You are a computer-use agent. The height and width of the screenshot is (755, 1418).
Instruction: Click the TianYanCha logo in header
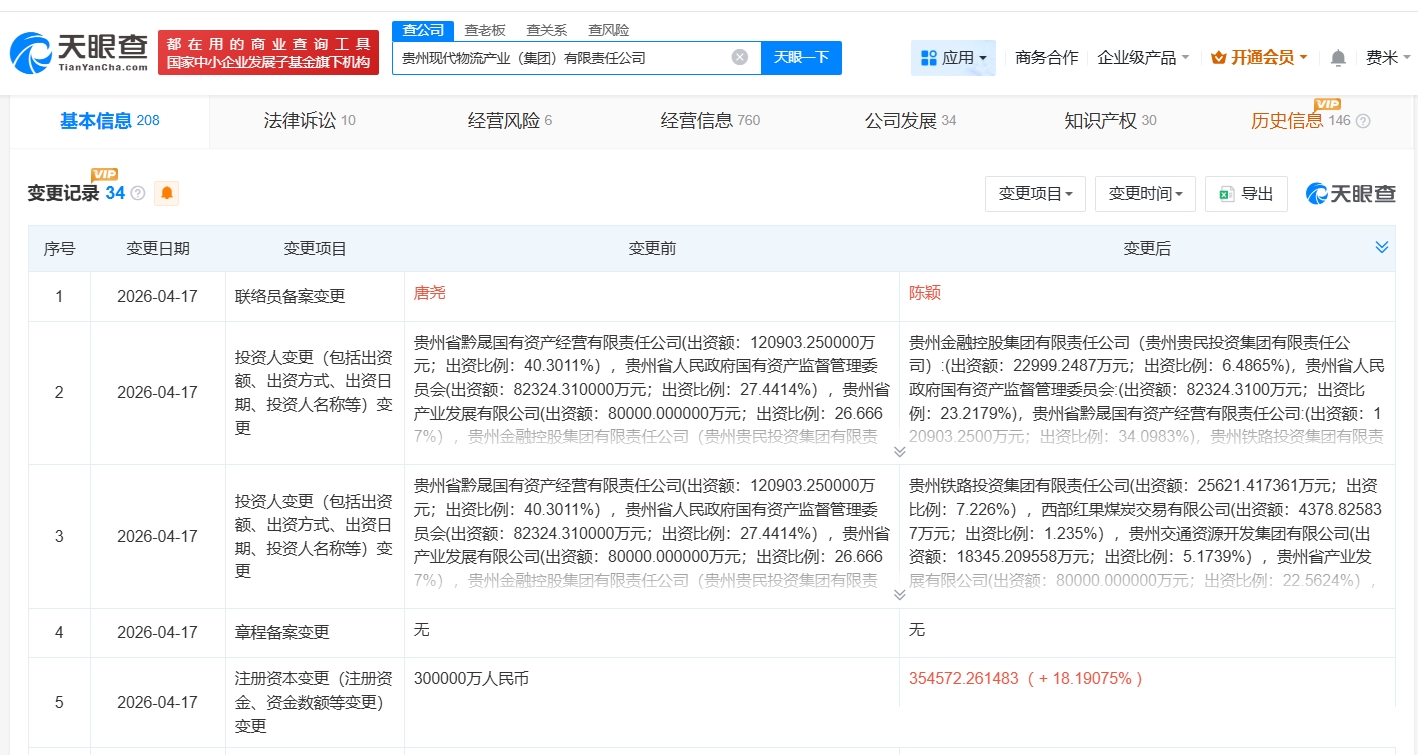point(80,52)
